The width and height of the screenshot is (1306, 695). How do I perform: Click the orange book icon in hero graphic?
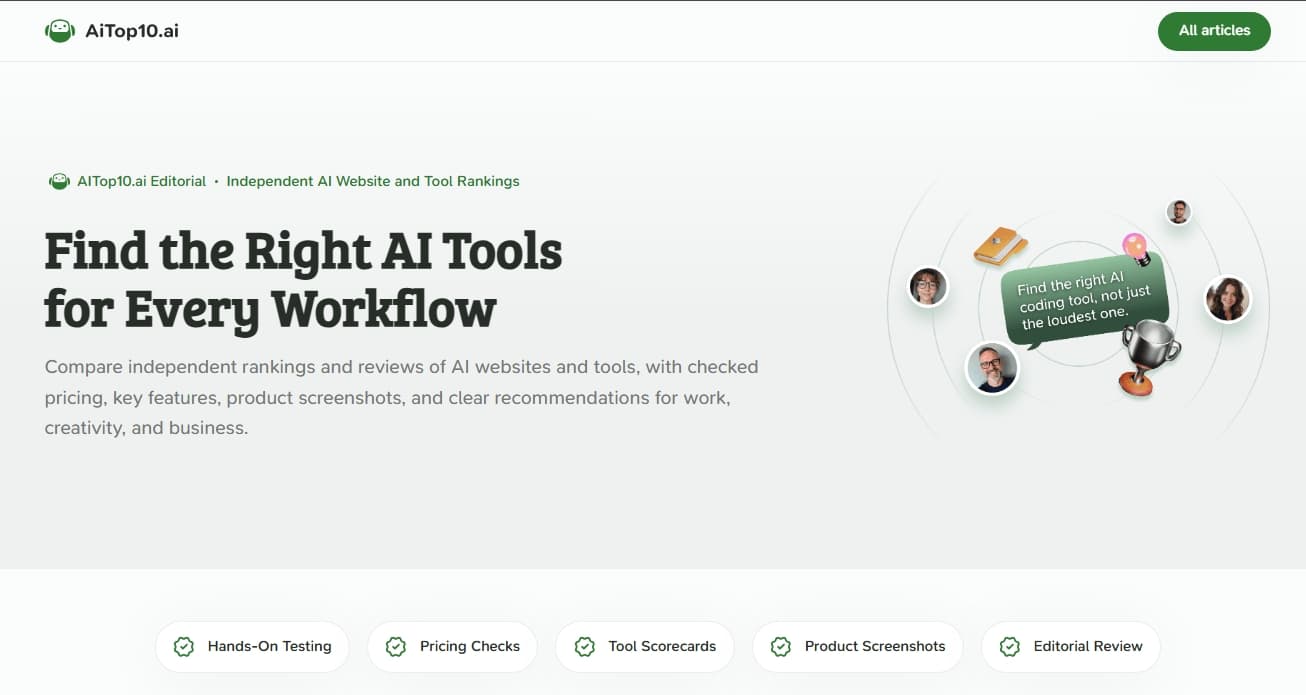(x=1000, y=246)
